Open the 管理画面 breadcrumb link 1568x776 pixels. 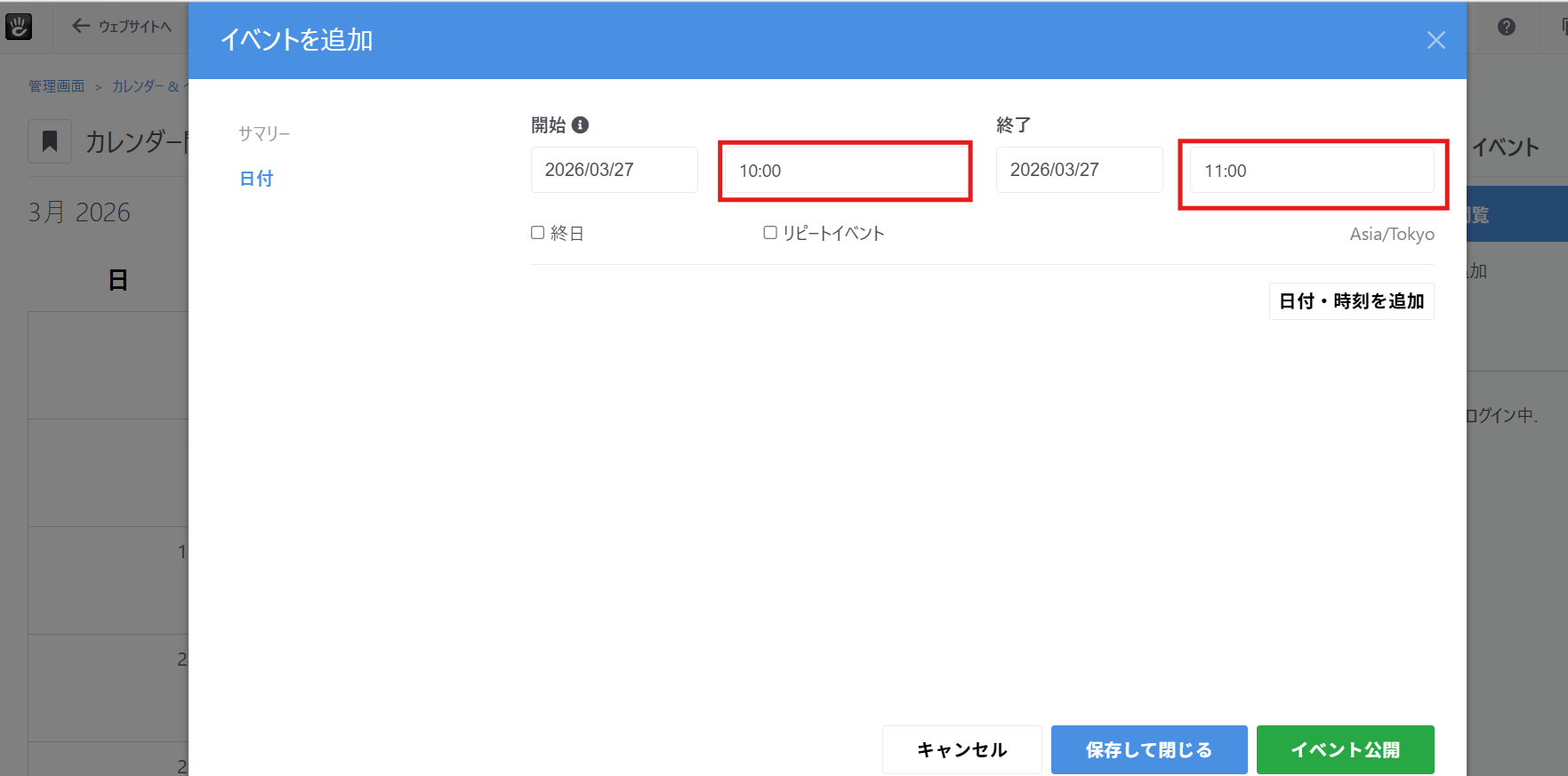click(x=57, y=86)
